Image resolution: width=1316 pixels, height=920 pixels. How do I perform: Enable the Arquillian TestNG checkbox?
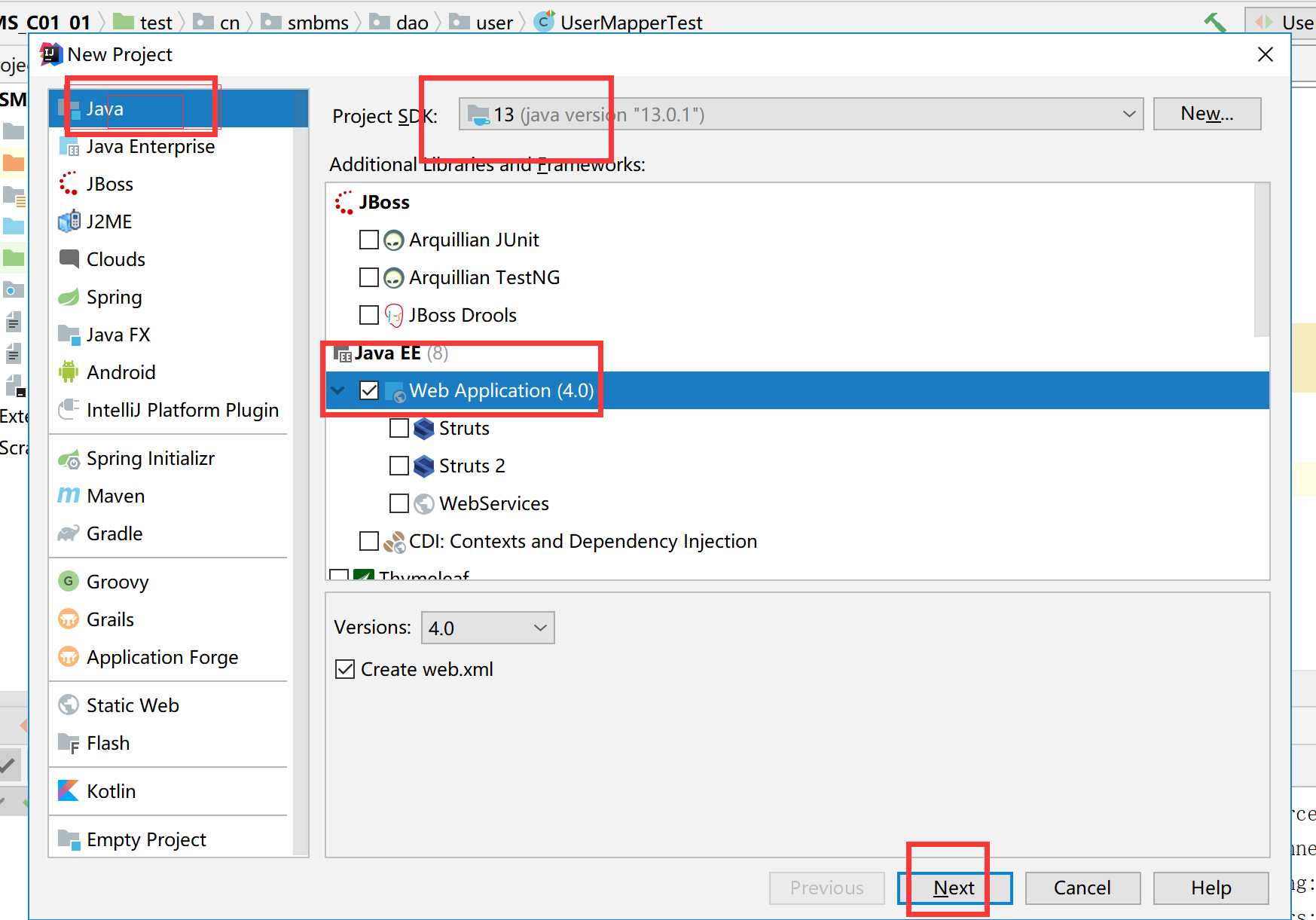[369, 277]
